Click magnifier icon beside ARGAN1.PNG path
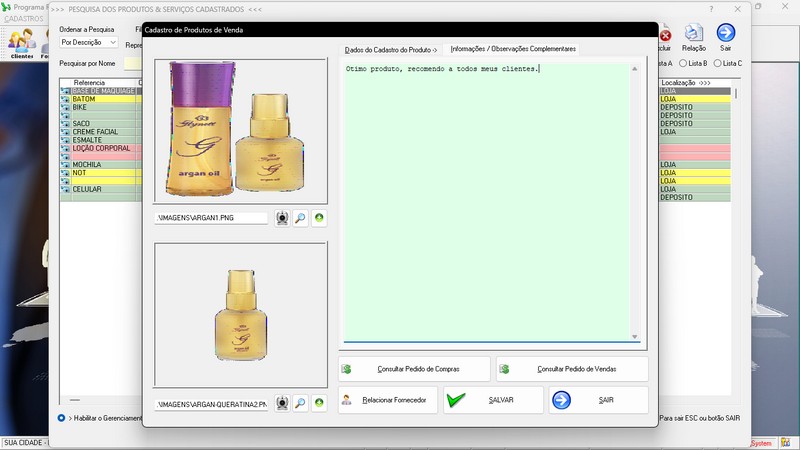 coord(301,218)
